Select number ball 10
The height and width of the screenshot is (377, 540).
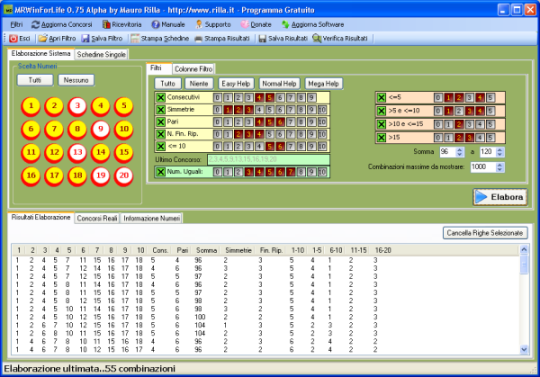click(124, 129)
